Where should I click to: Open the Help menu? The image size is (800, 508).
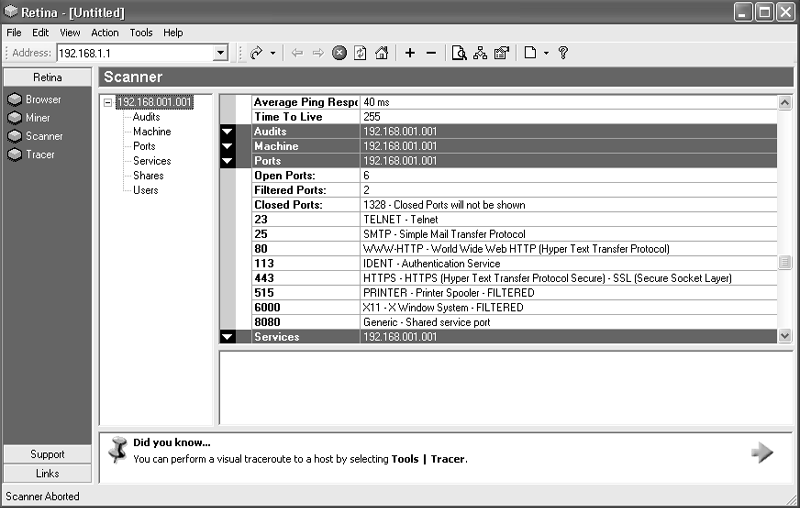pyautogui.click(x=173, y=33)
